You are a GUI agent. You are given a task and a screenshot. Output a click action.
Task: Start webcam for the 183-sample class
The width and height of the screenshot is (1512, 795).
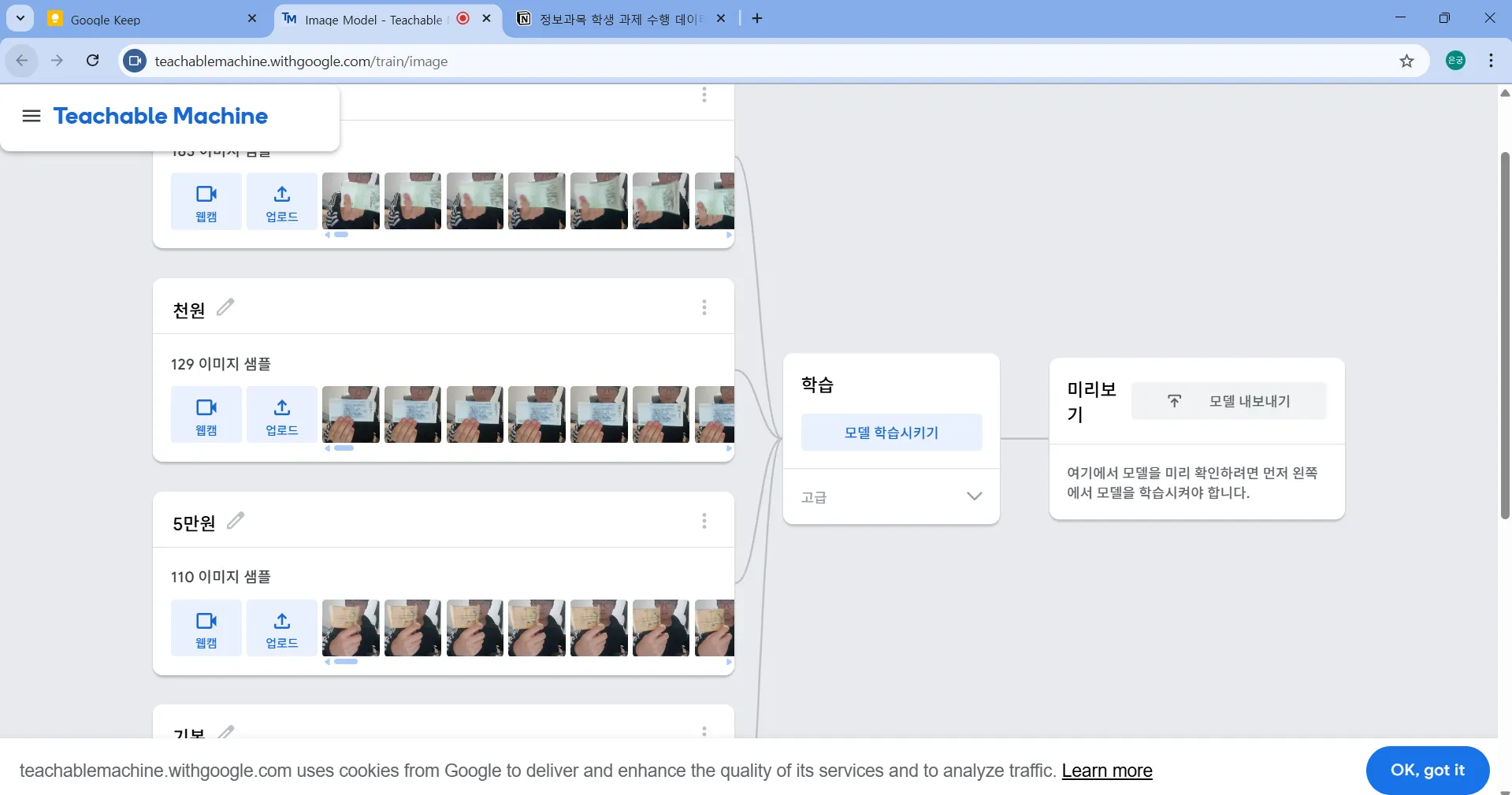[206, 201]
